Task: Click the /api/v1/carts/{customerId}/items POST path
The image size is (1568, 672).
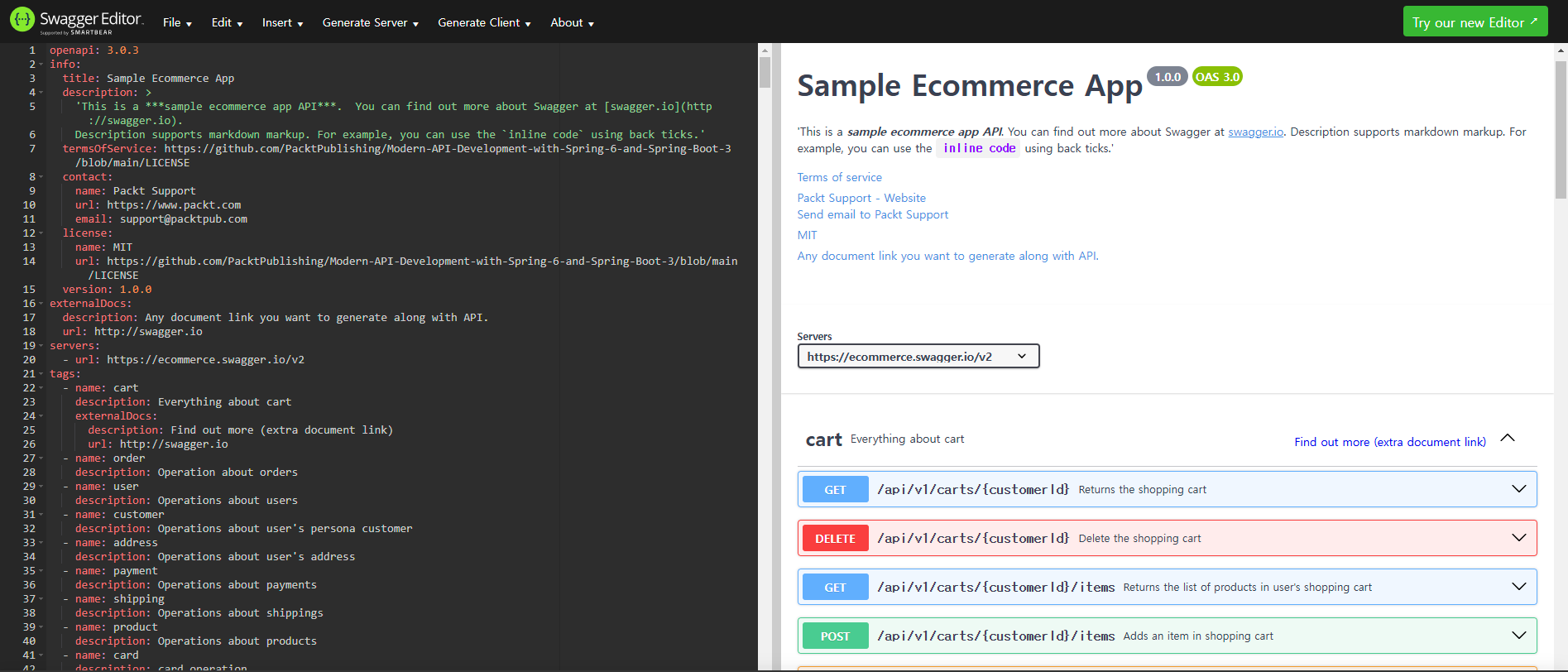Action: [x=996, y=636]
